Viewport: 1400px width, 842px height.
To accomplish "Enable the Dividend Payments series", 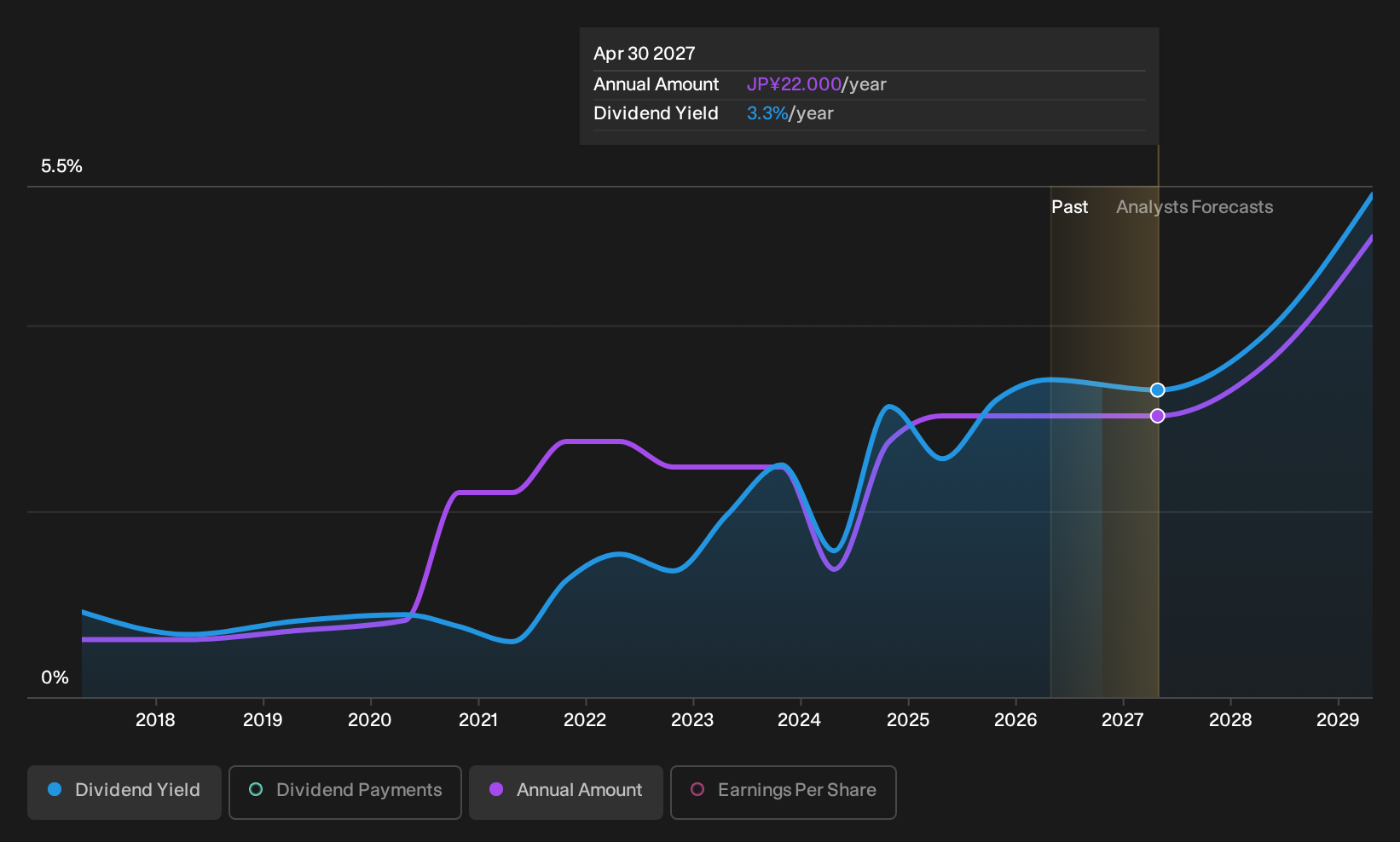I will pos(345,793).
